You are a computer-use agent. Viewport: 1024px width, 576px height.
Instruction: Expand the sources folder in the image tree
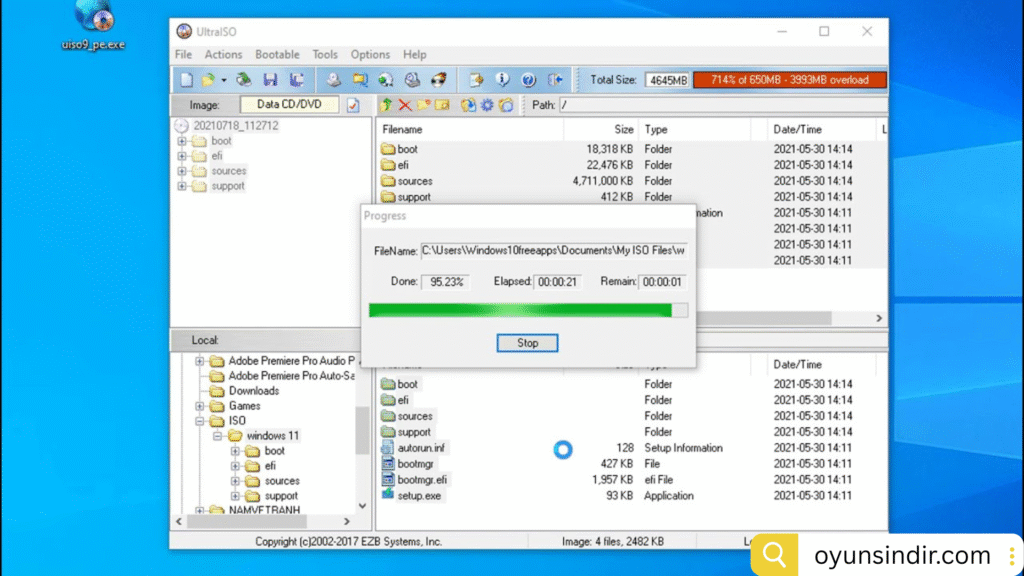point(182,171)
